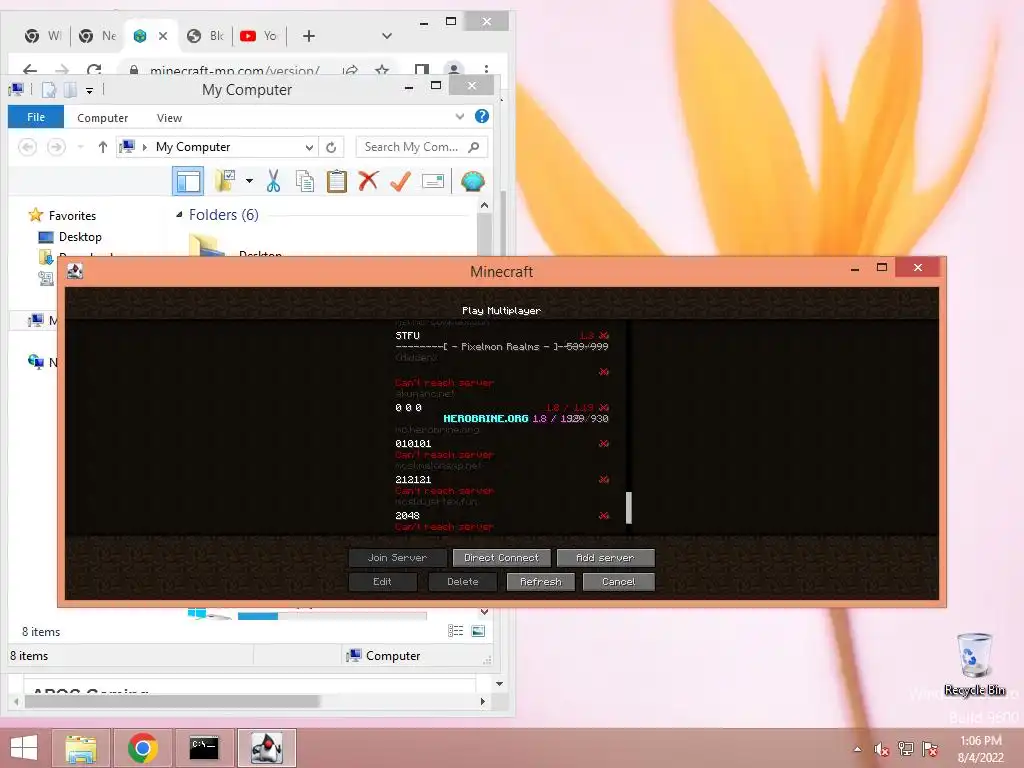Click Chrome's share page icon
Image resolution: width=1024 pixels, height=768 pixels.
pyautogui.click(x=351, y=70)
